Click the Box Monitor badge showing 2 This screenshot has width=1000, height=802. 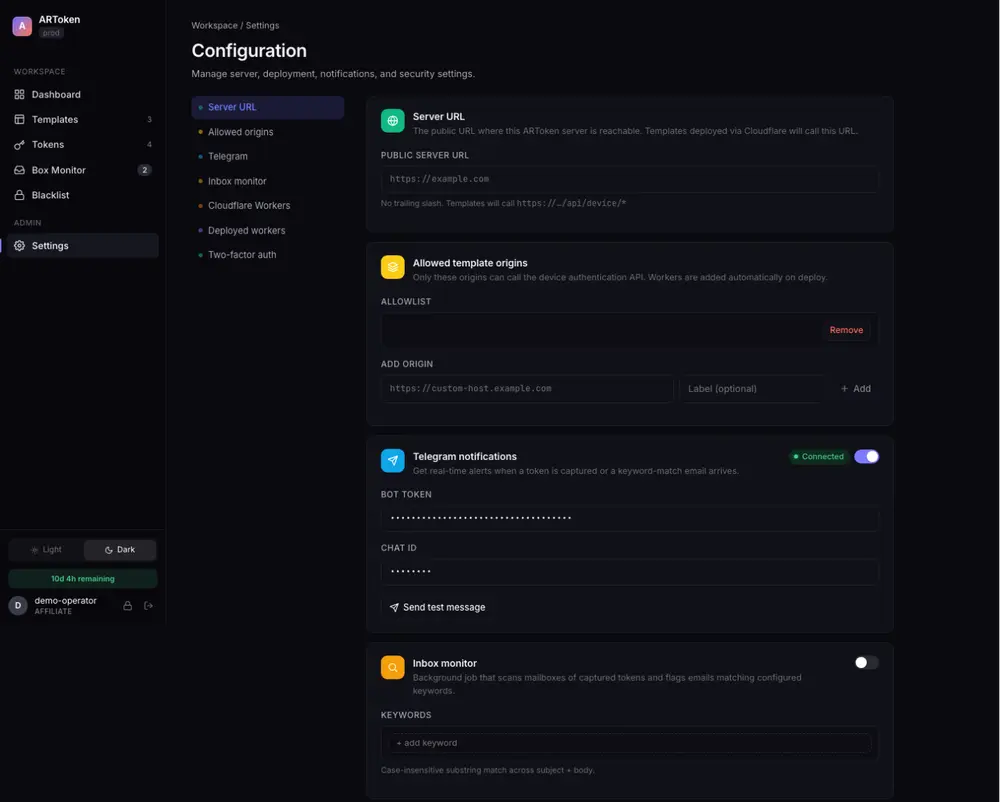click(x=145, y=170)
